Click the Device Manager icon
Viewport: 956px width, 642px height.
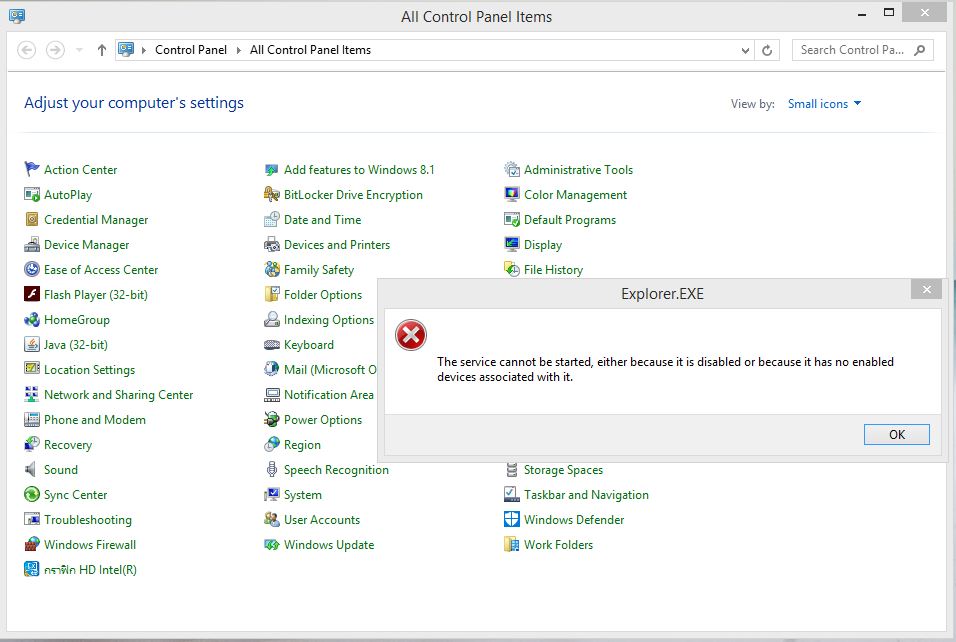(x=32, y=244)
